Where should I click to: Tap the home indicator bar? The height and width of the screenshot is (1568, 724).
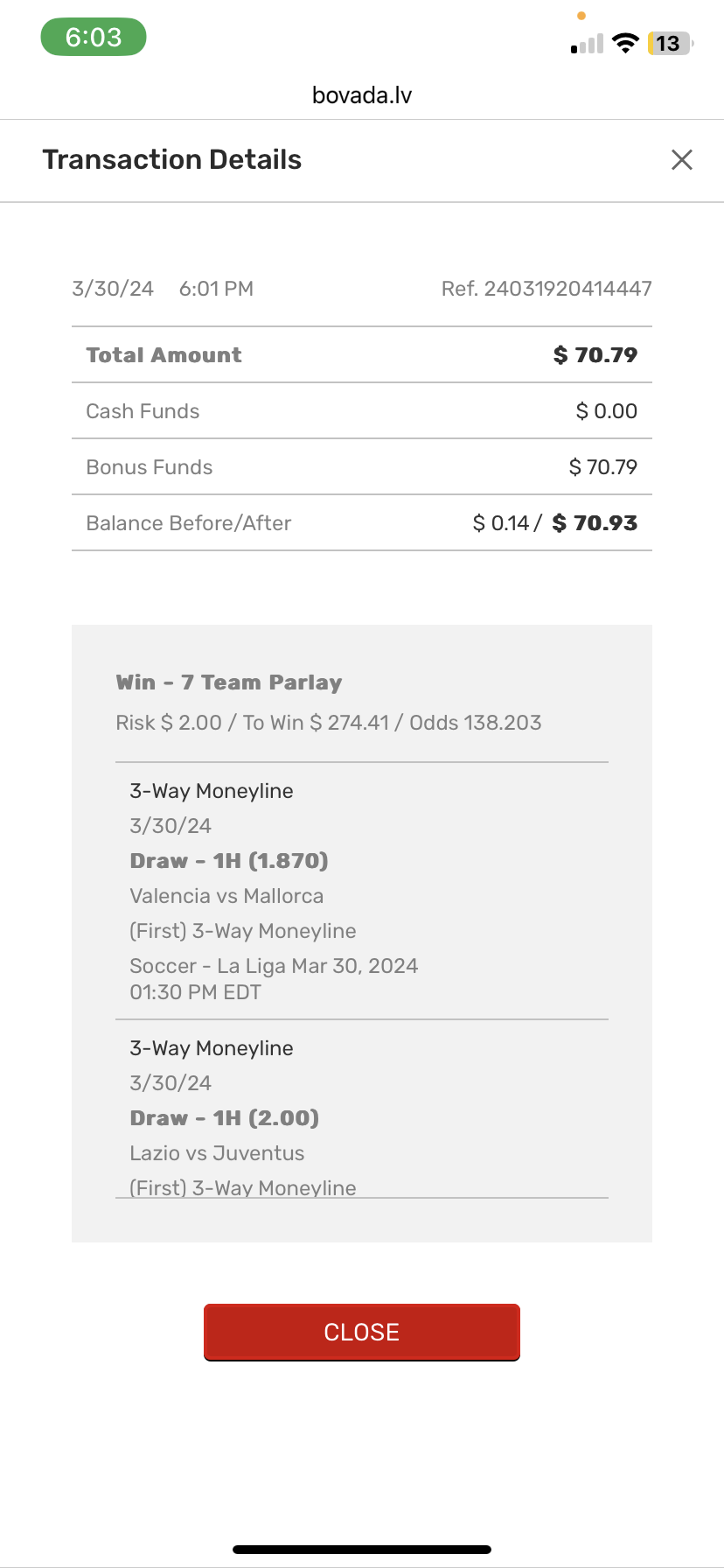point(362,1550)
